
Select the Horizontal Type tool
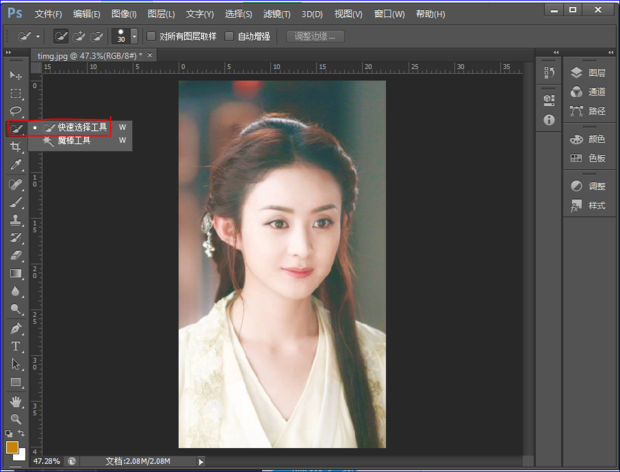click(x=16, y=346)
